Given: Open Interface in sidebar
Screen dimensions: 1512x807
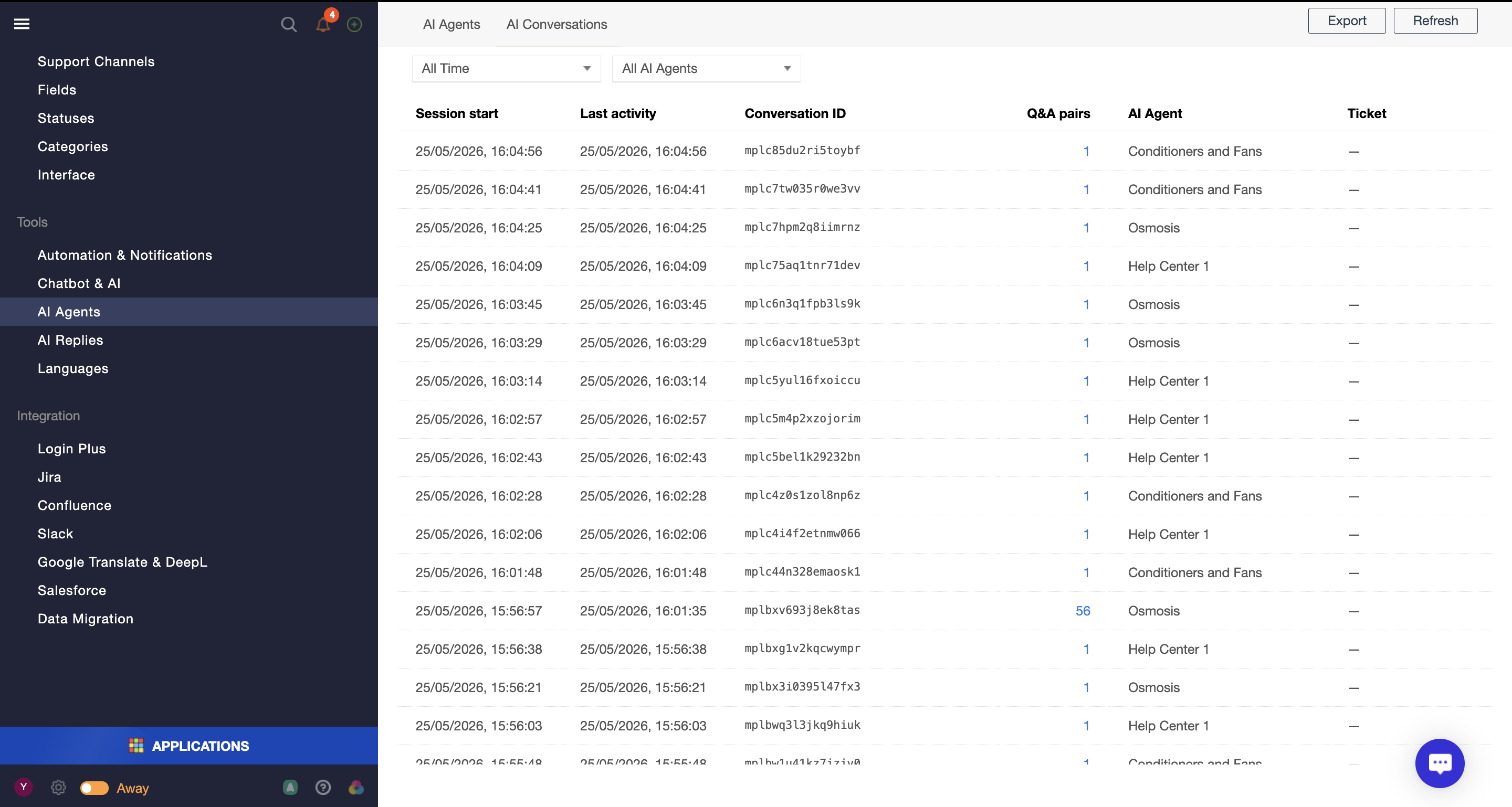Looking at the screenshot, I should coord(66,175).
